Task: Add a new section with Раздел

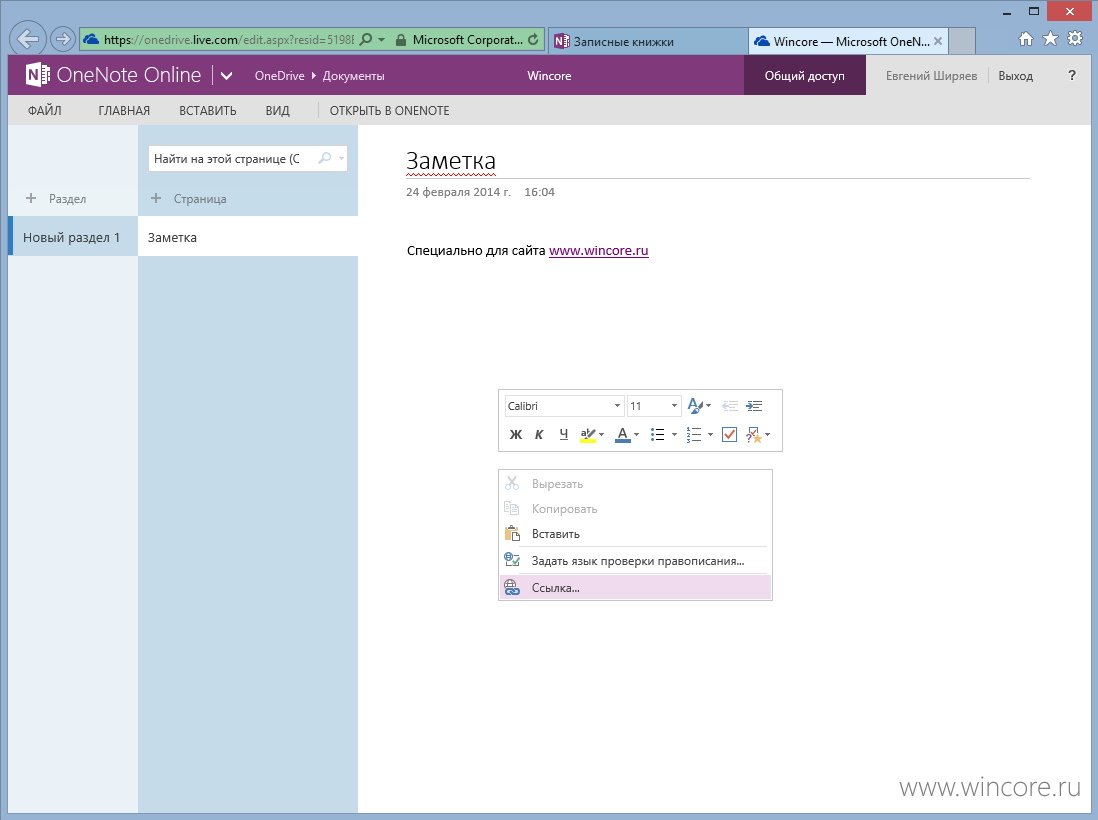Action: coord(55,199)
